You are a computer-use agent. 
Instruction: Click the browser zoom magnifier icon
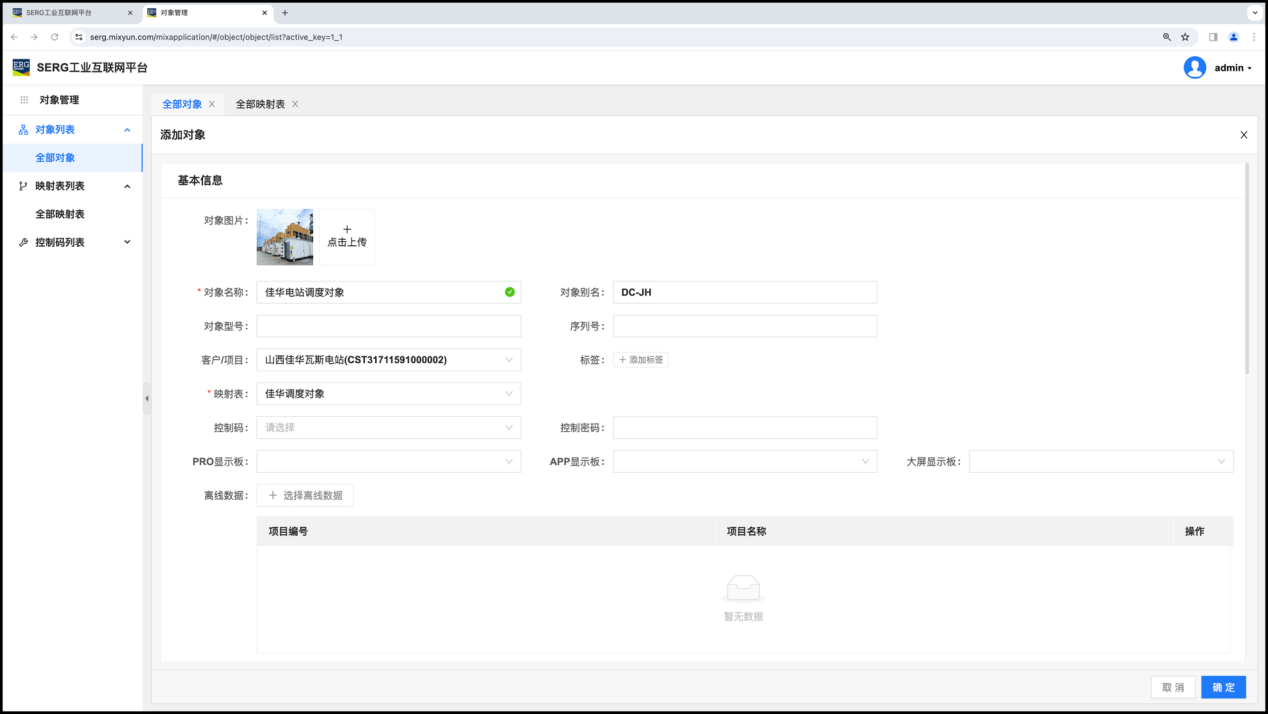(x=1166, y=37)
